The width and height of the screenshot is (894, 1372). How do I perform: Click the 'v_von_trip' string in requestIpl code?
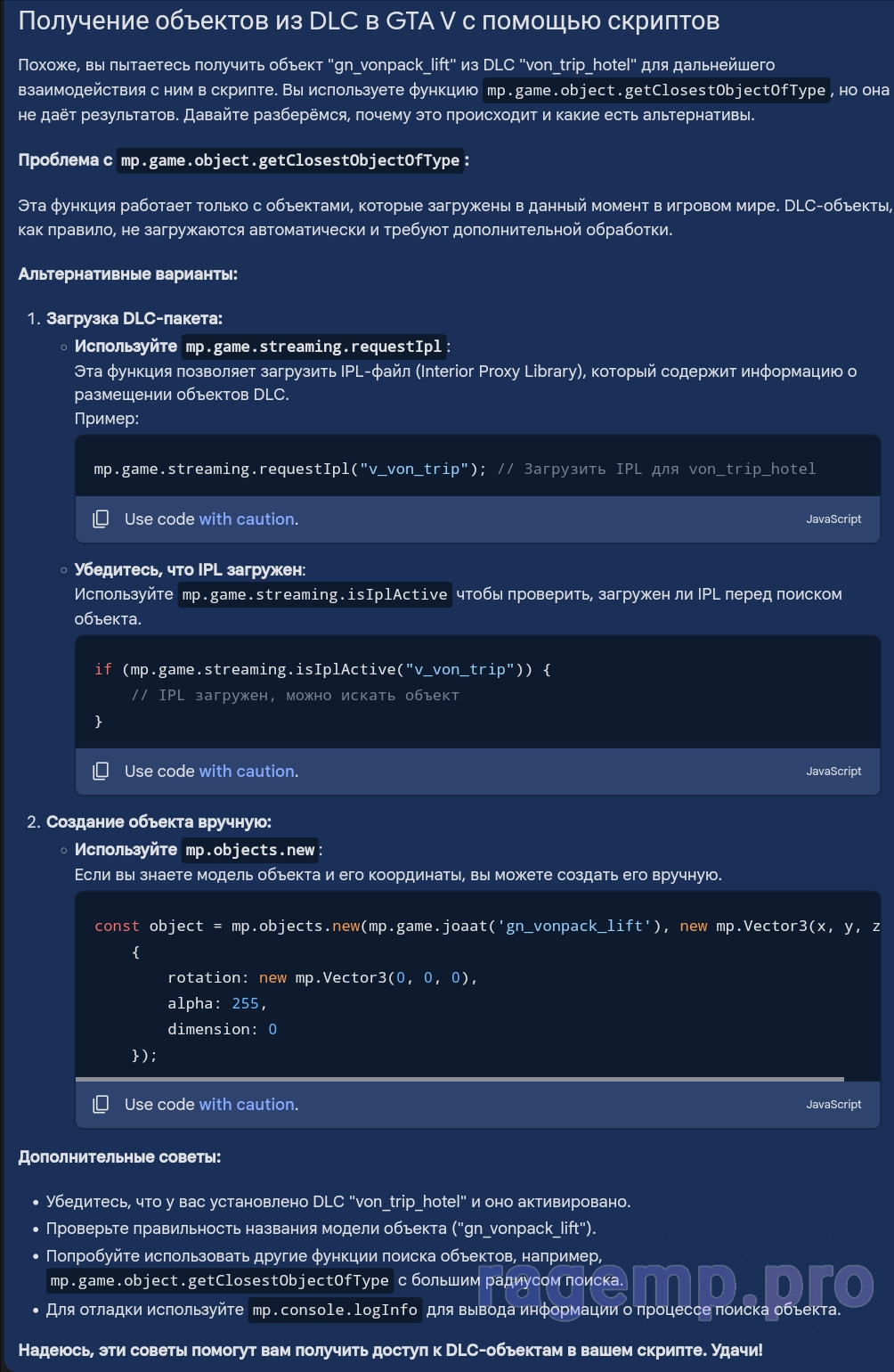click(x=414, y=469)
